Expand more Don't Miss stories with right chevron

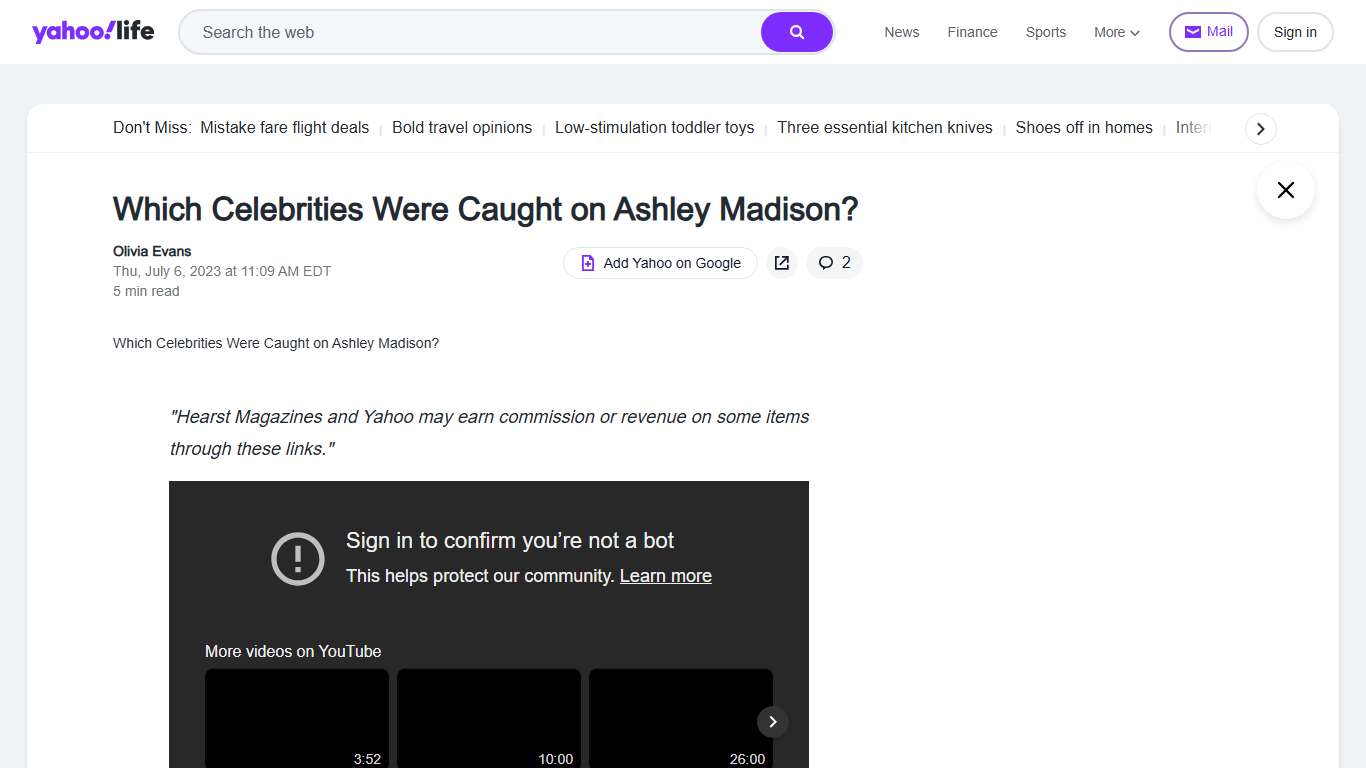click(1260, 128)
